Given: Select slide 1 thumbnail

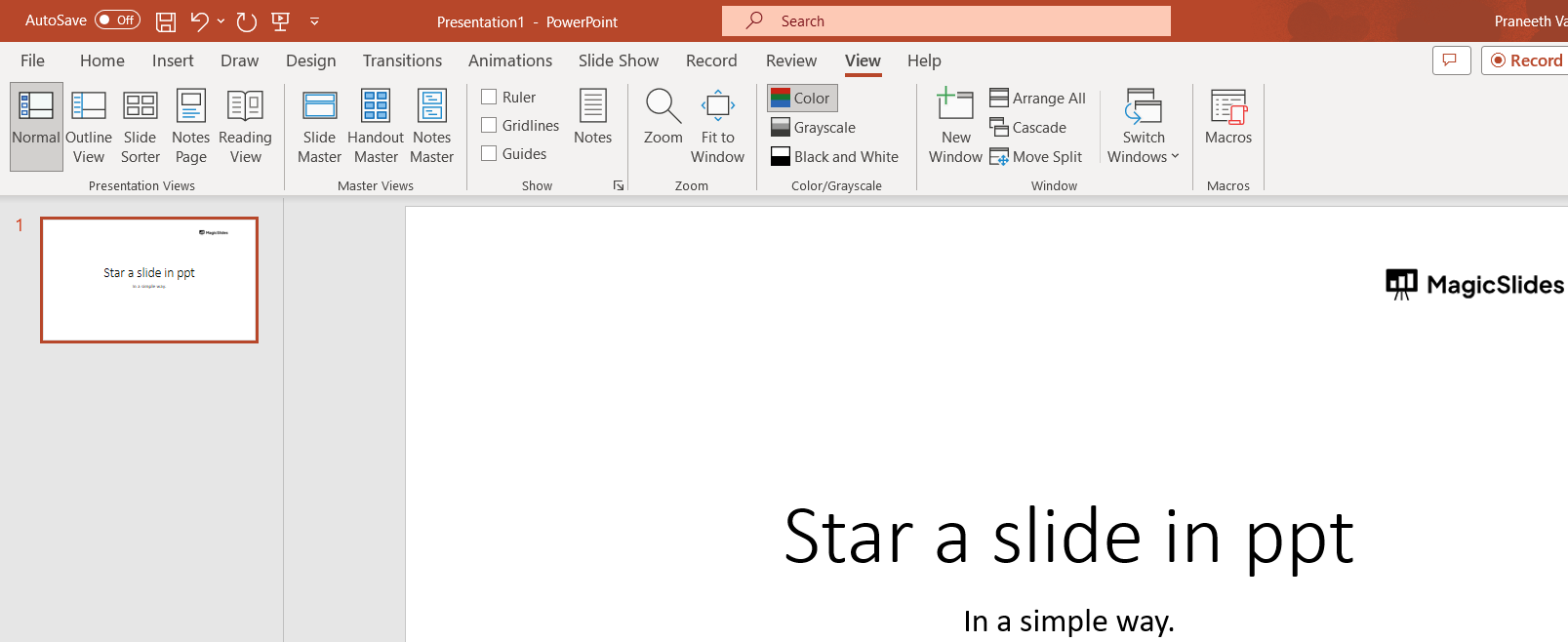Looking at the screenshot, I should pyautogui.click(x=149, y=280).
